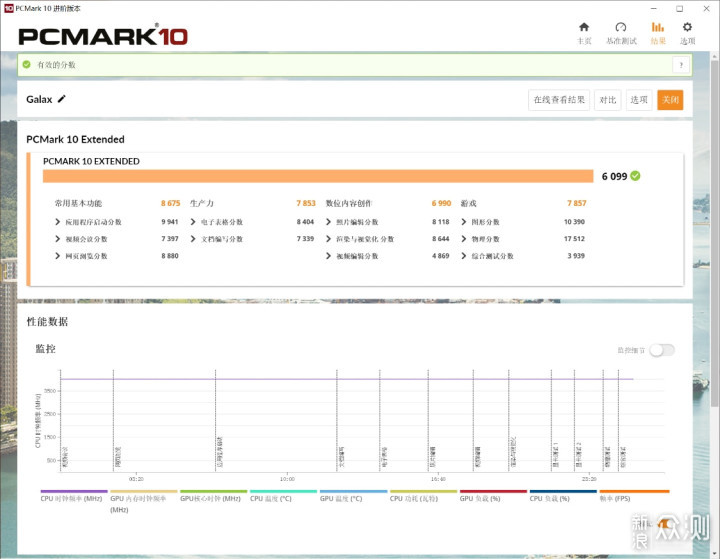Open the Home (主页) tab
720x559 pixels.
(x=584, y=33)
